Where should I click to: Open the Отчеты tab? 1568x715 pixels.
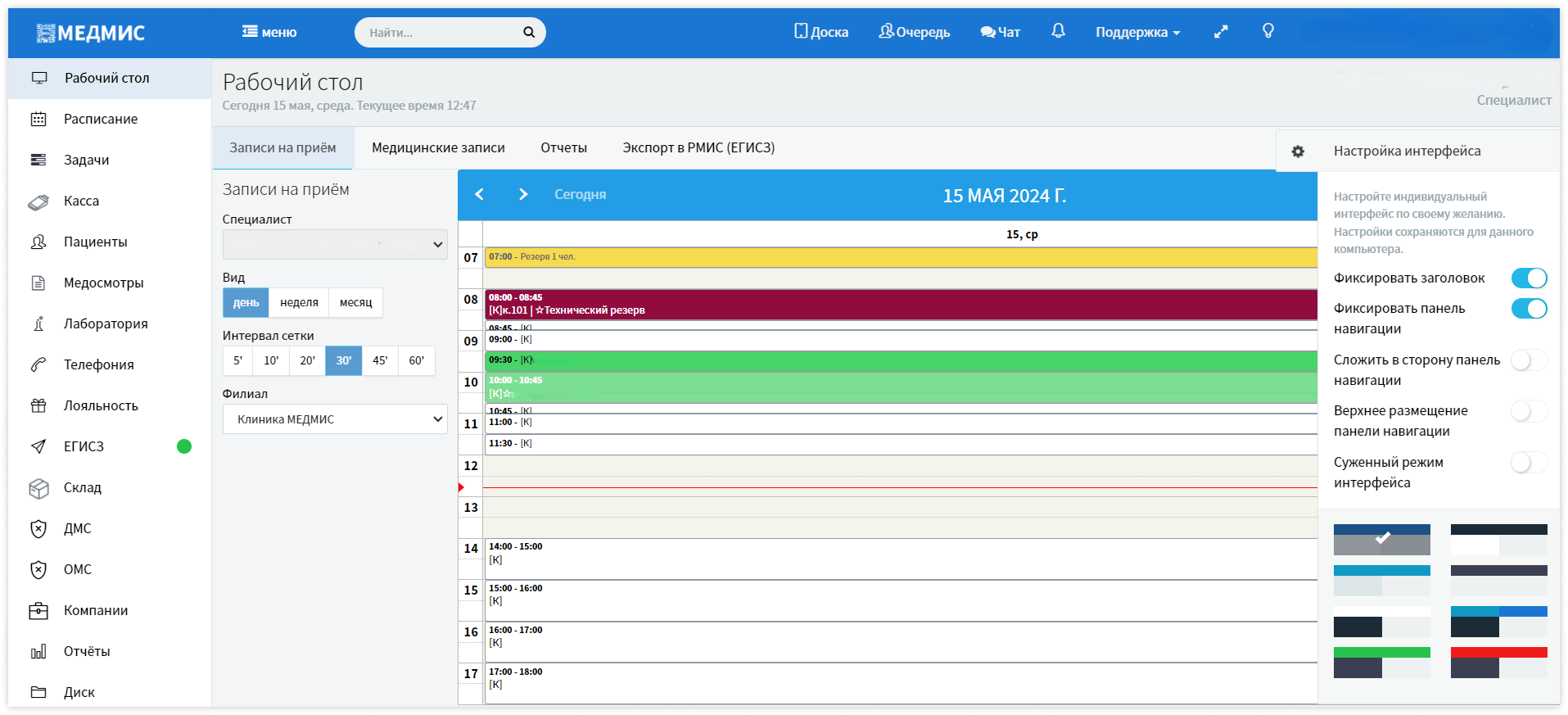[x=563, y=148]
